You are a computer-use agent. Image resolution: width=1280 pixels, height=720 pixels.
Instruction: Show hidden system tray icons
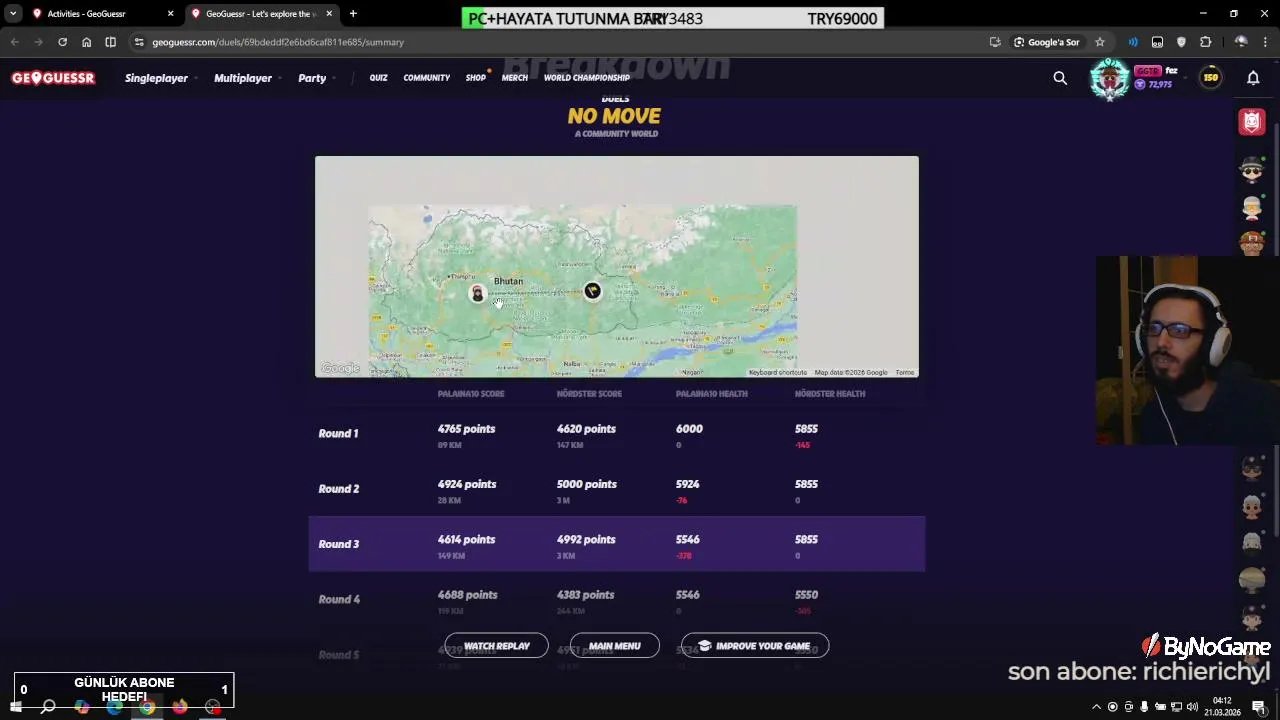[1096, 707]
